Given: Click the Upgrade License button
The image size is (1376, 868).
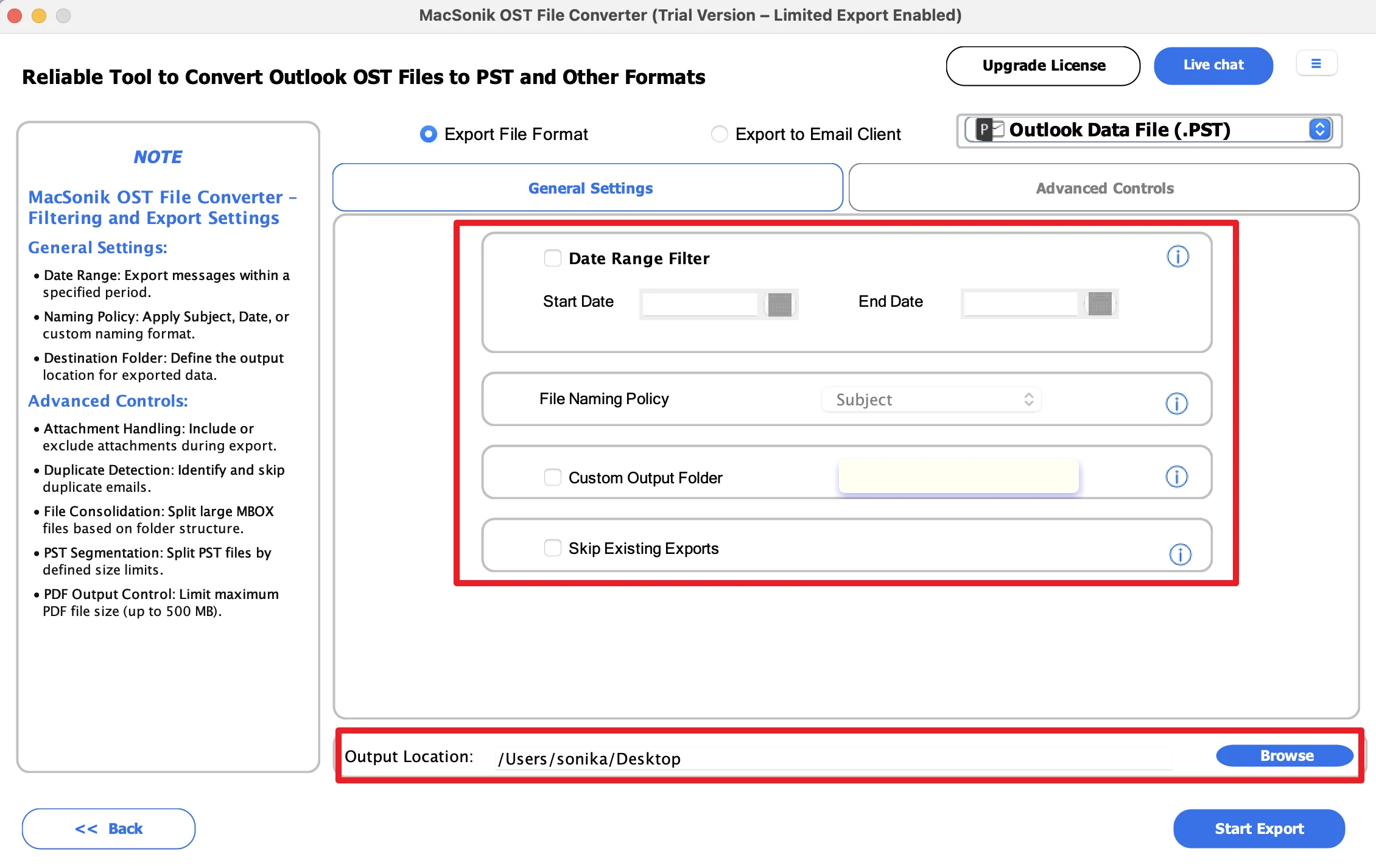Looking at the screenshot, I should click(x=1043, y=66).
